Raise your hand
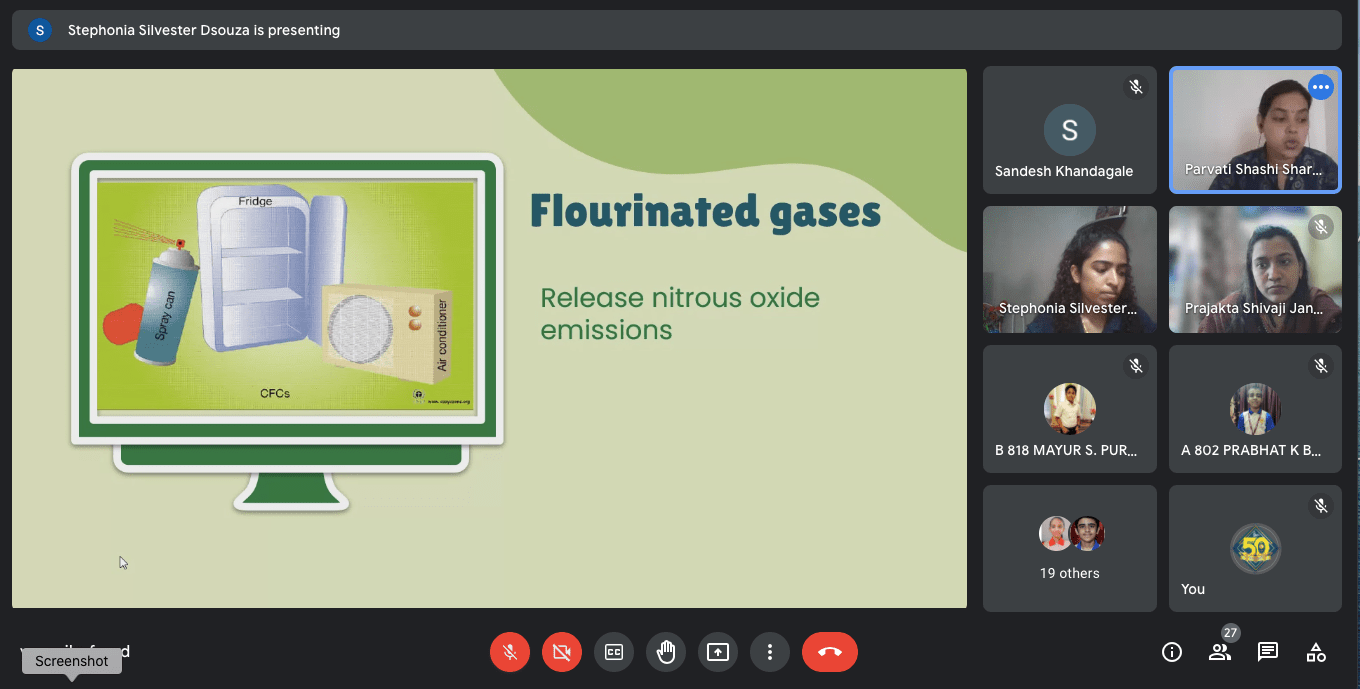The height and width of the screenshot is (689, 1360). [666, 652]
